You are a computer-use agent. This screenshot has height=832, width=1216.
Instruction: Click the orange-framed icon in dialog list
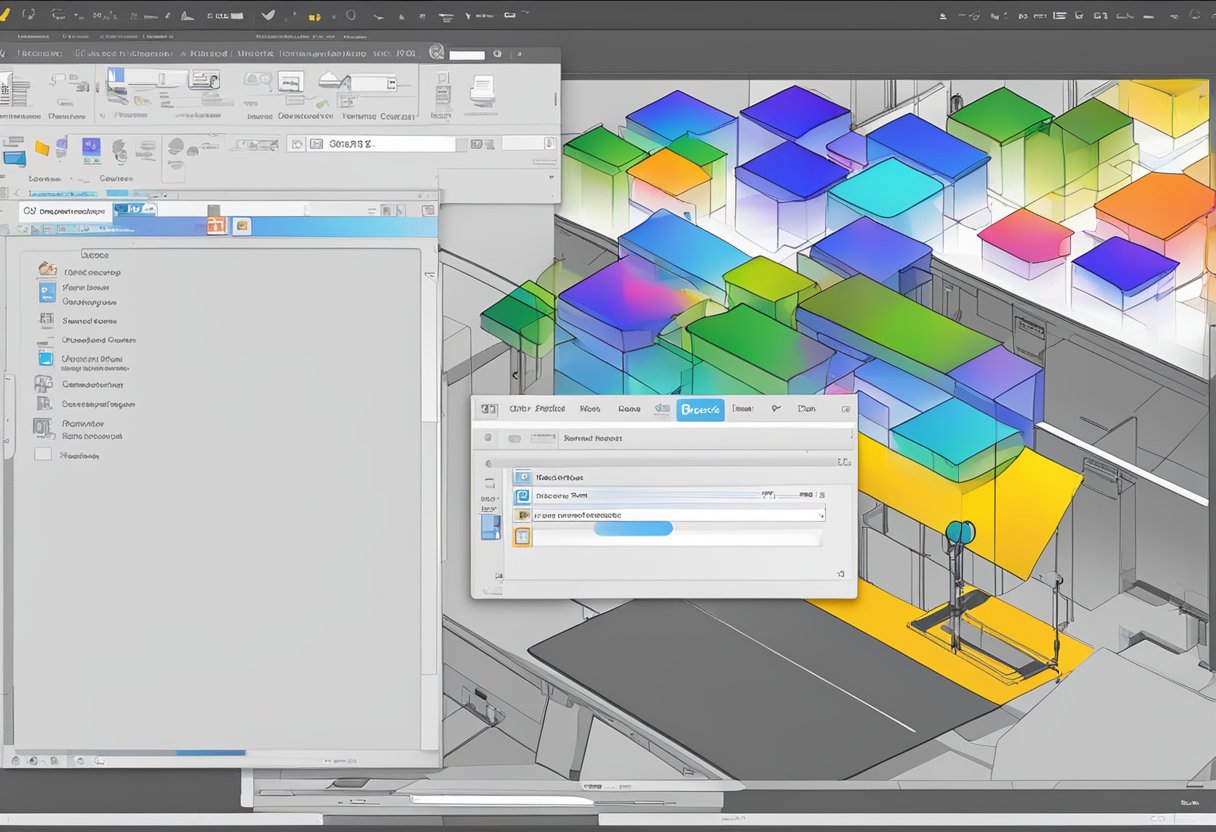tap(522, 537)
